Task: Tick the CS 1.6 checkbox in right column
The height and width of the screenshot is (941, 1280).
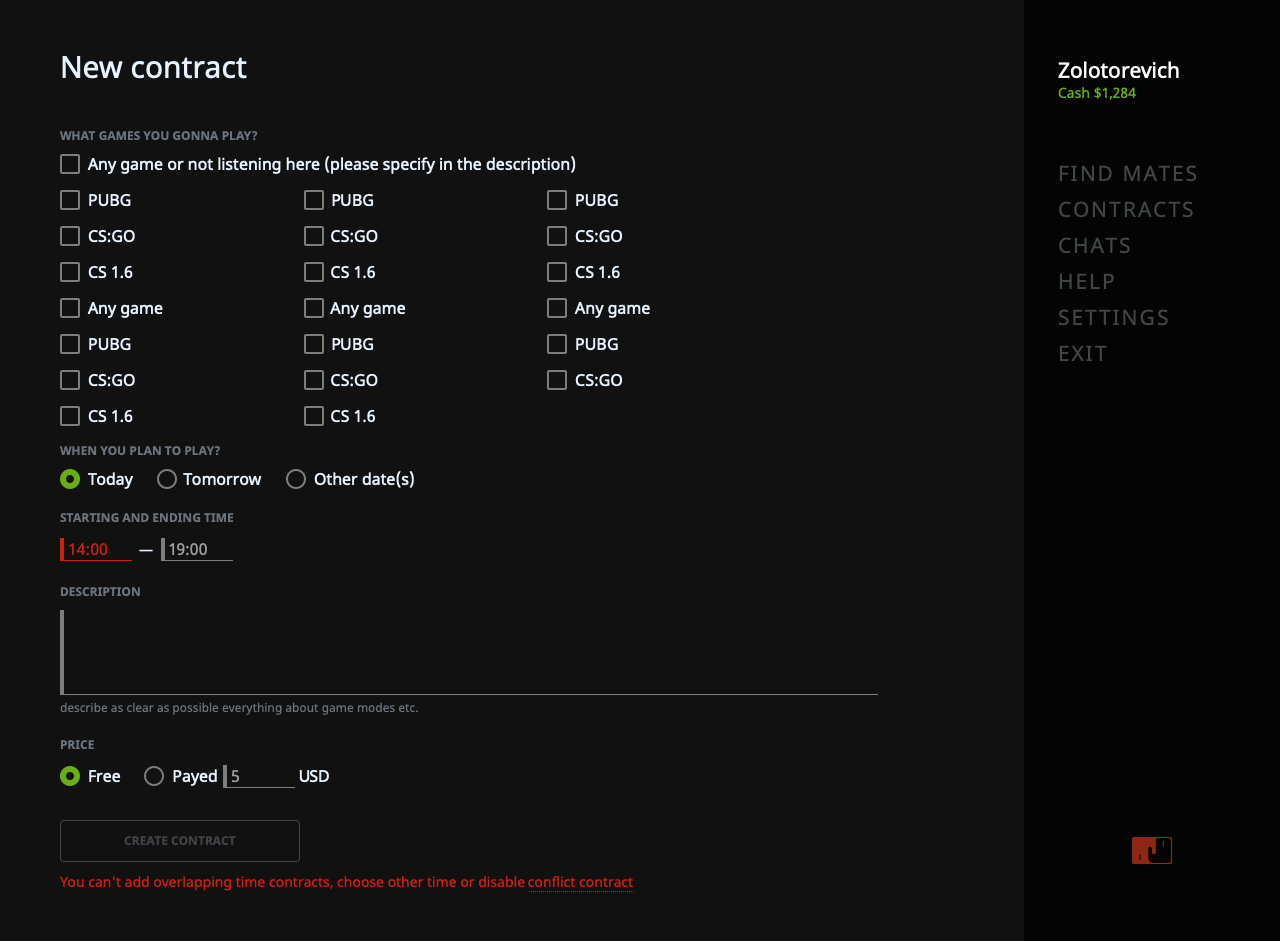Action: tap(557, 272)
